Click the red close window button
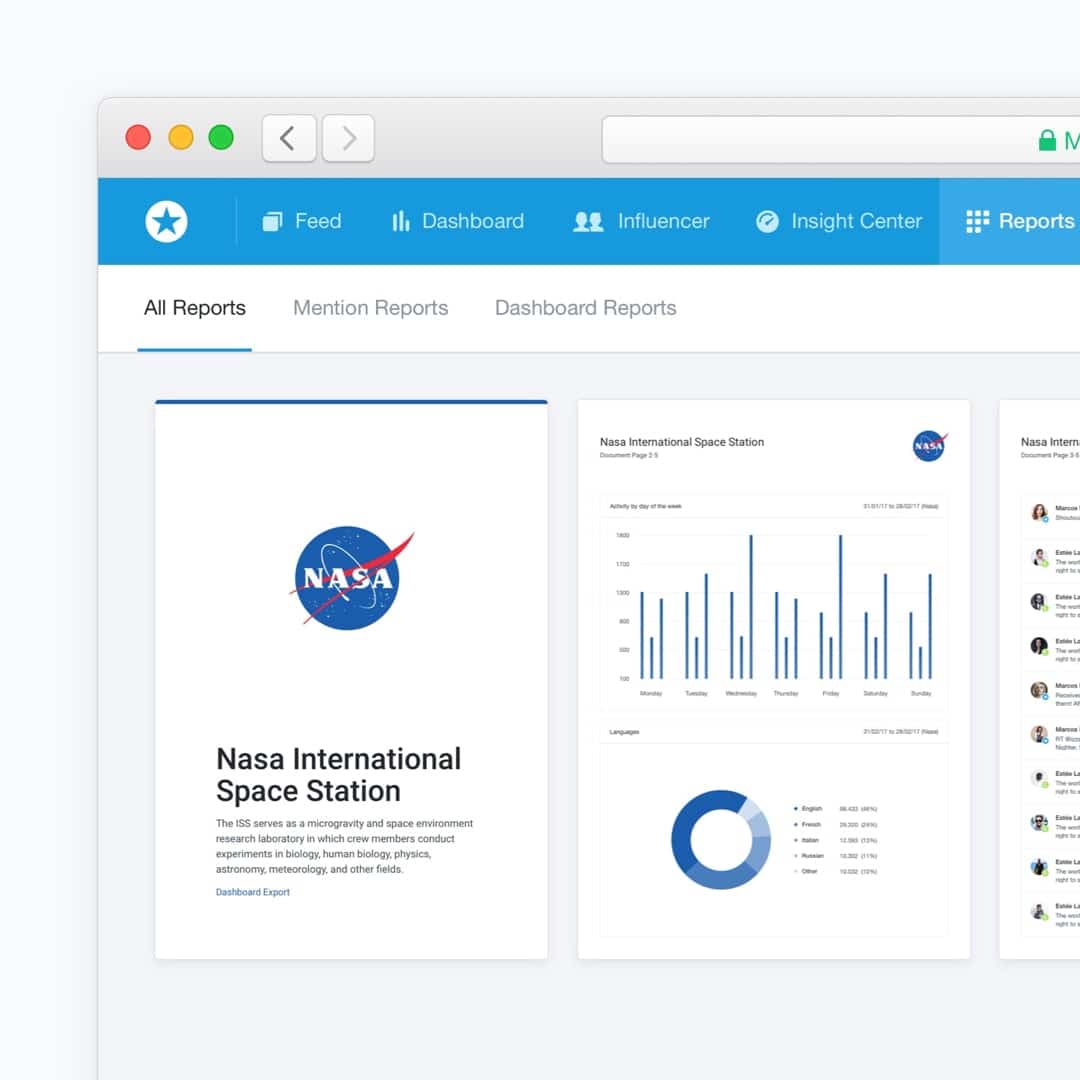Image resolution: width=1080 pixels, height=1080 pixels. tap(138, 137)
